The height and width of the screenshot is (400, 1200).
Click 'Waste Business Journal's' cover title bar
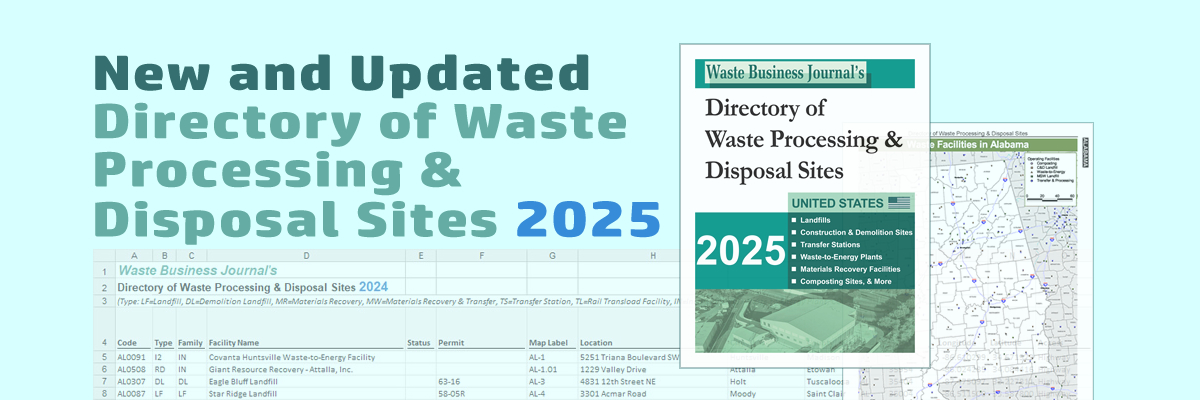click(x=805, y=74)
